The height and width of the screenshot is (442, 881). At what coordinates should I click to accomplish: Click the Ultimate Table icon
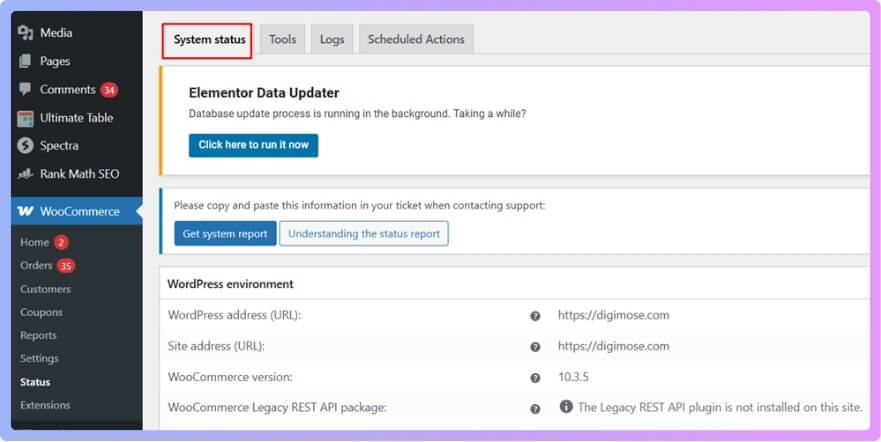[x=25, y=118]
